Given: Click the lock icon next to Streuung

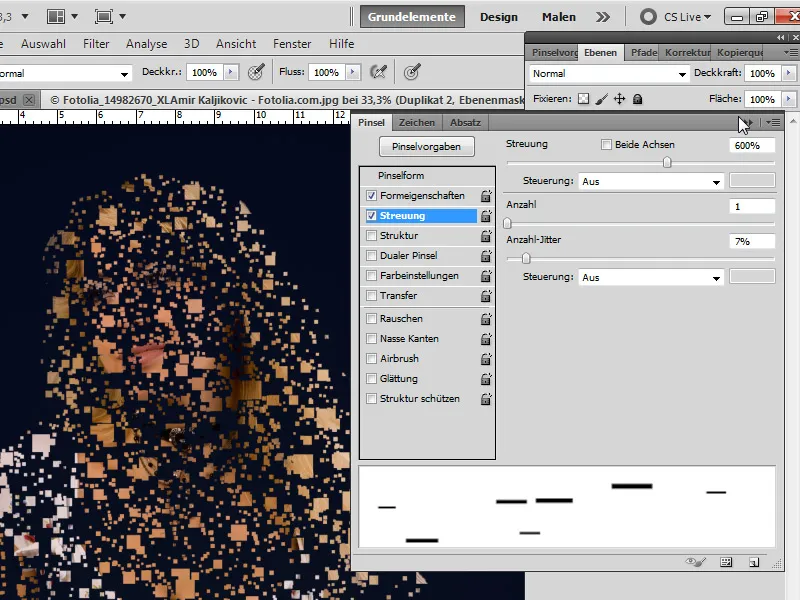Looking at the screenshot, I should 486,214.
